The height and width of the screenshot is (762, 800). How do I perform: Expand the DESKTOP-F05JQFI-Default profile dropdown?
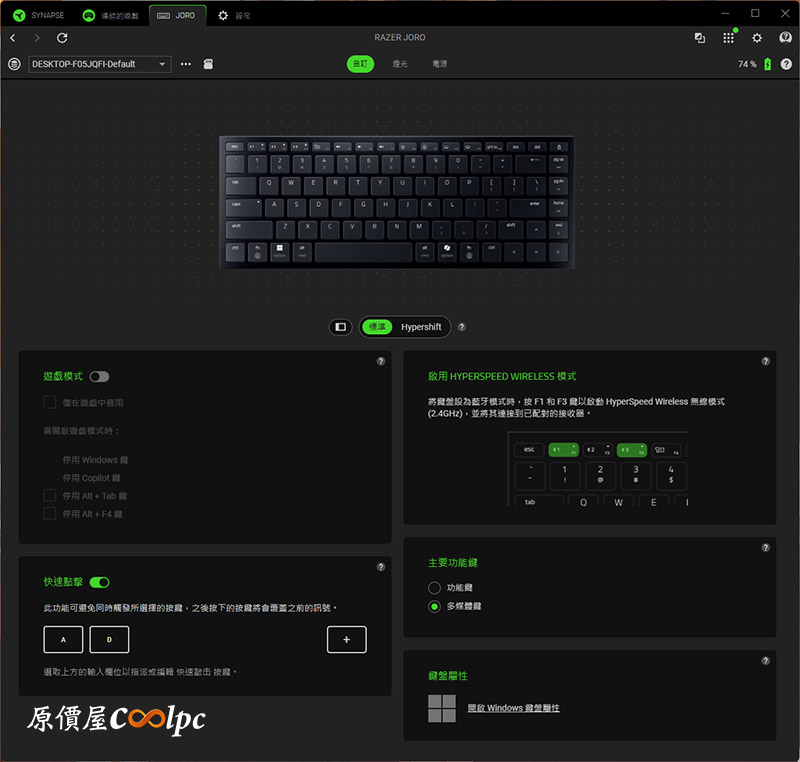pos(99,64)
